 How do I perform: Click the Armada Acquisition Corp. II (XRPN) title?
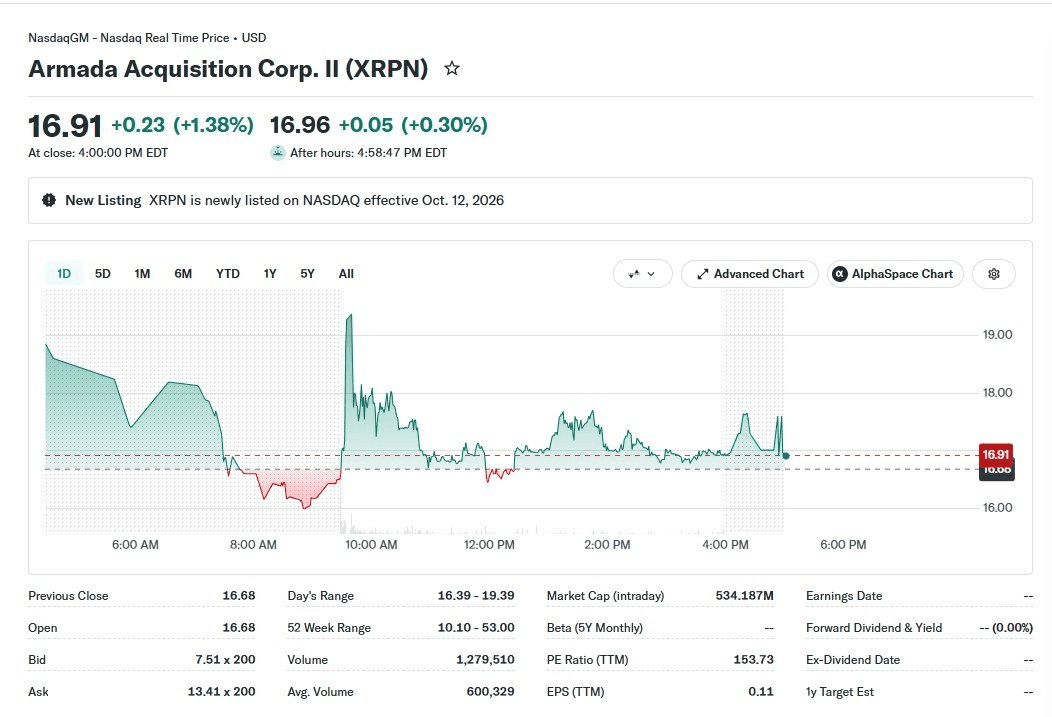point(228,68)
